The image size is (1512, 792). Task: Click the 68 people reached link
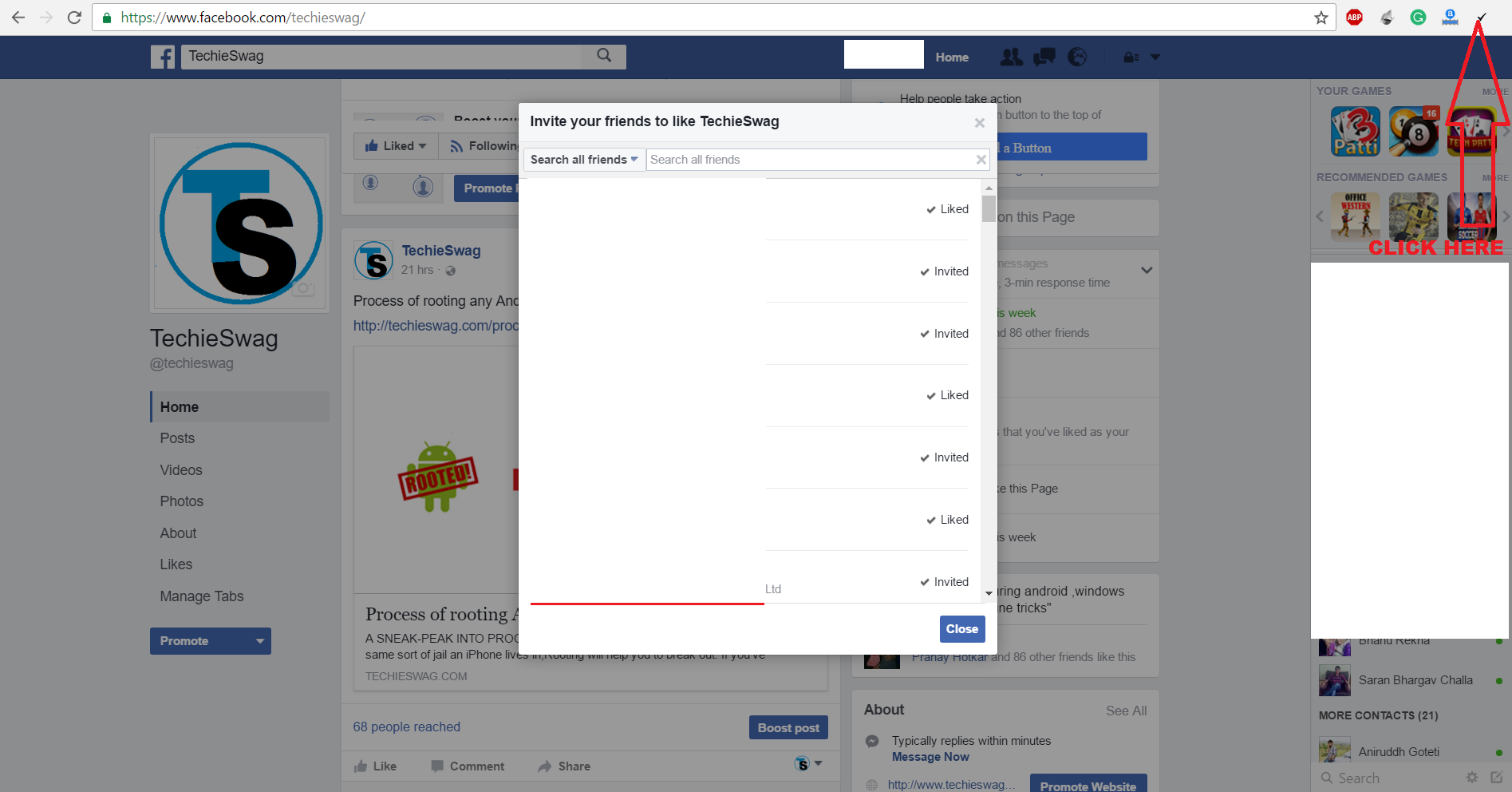click(407, 727)
